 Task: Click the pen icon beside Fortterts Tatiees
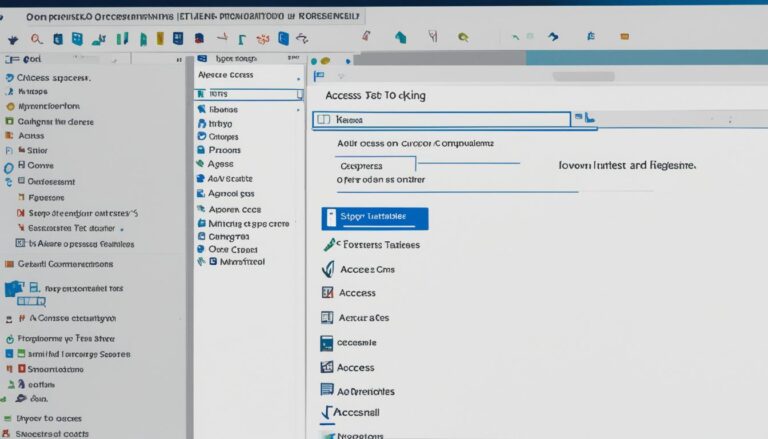coord(327,244)
